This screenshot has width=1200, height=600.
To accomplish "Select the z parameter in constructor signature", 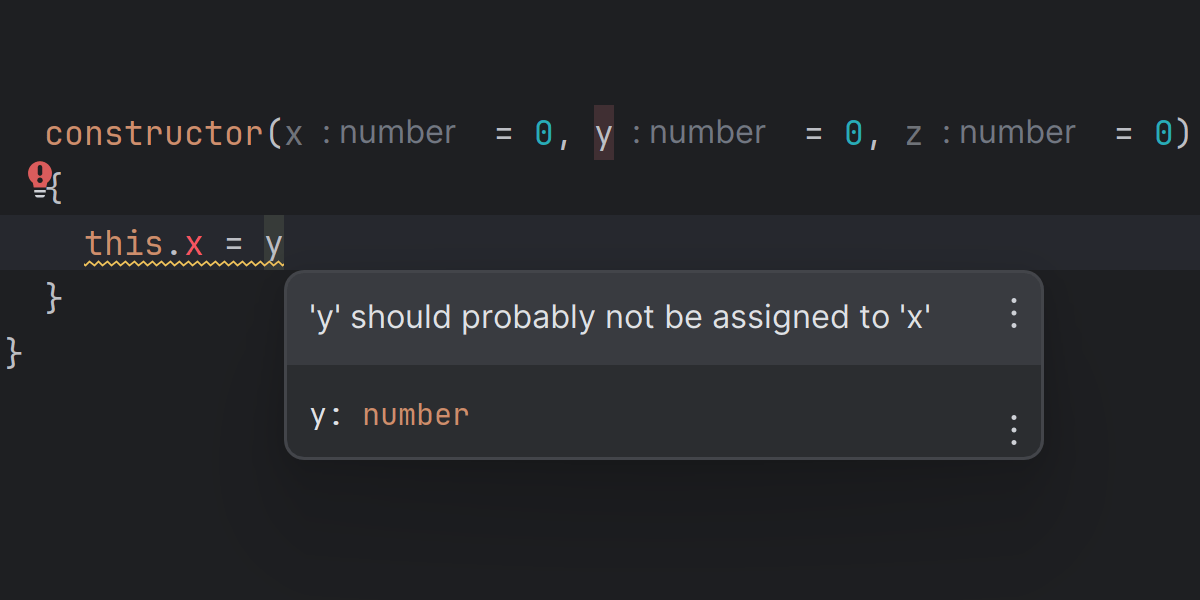I will click(913, 133).
